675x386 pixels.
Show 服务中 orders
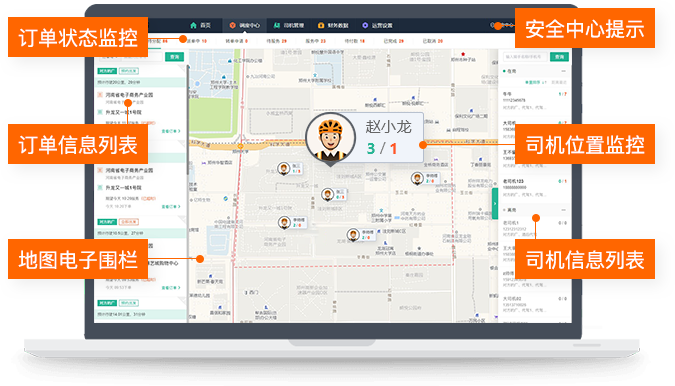coord(316,41)
